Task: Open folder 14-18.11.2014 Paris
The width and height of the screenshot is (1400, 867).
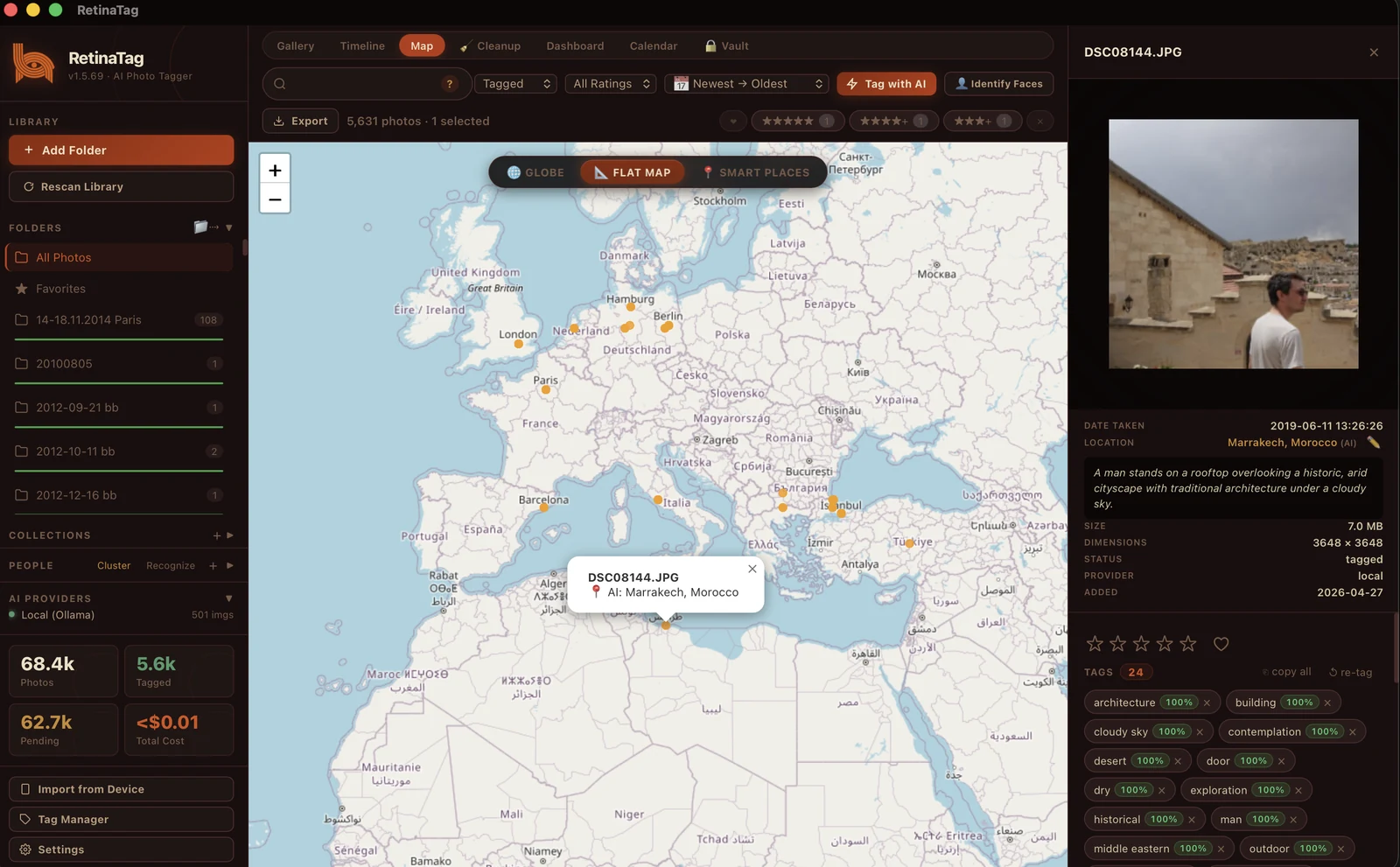Action: pyautogui.click(x=119, y=320)
